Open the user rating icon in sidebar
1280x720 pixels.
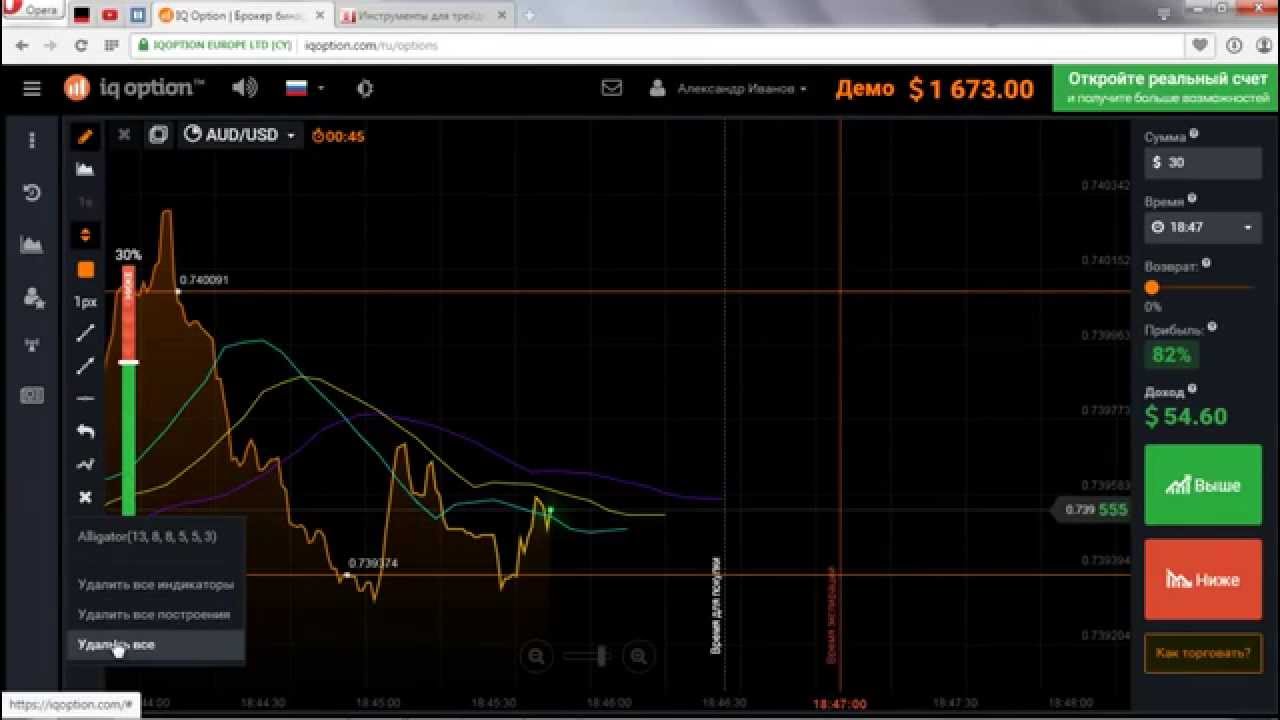tap(32, 297)
